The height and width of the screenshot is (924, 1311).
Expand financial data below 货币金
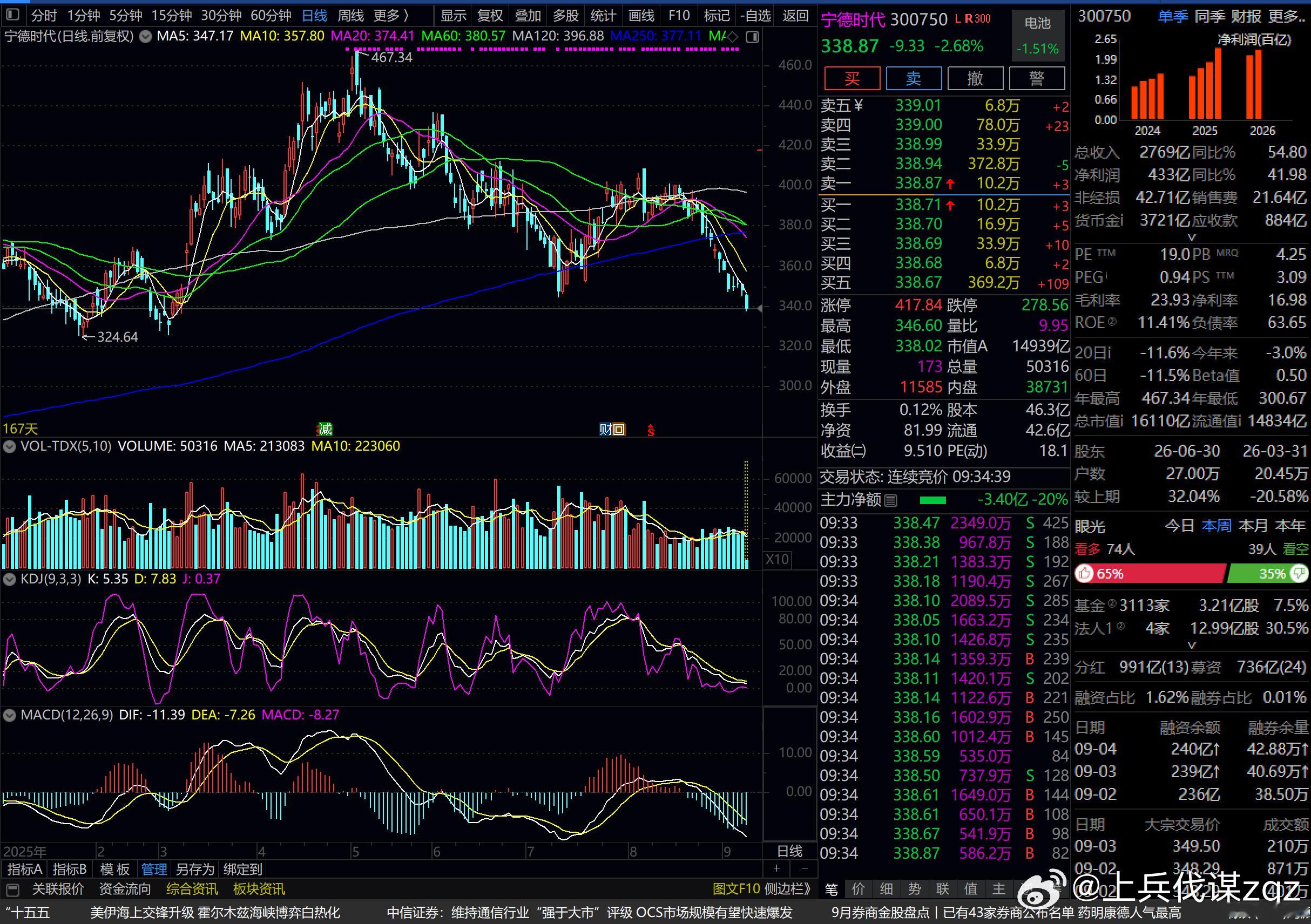coord(1192,237)
